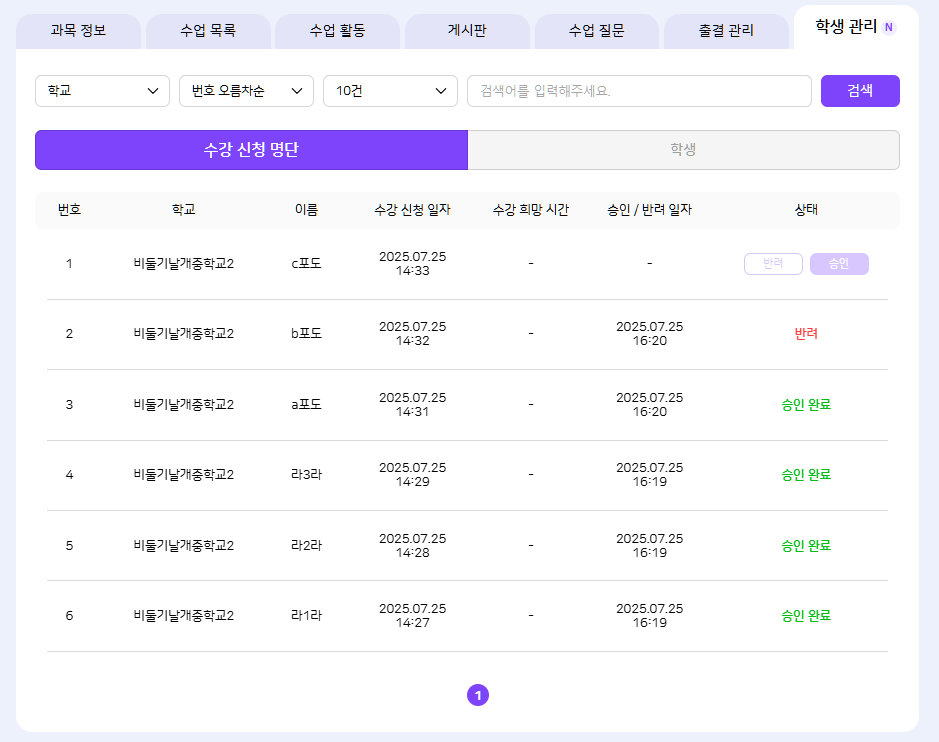Click 승인 button for c포도
Screen dimensions: 939x742
pyautogui.click(x=838, y=264)
